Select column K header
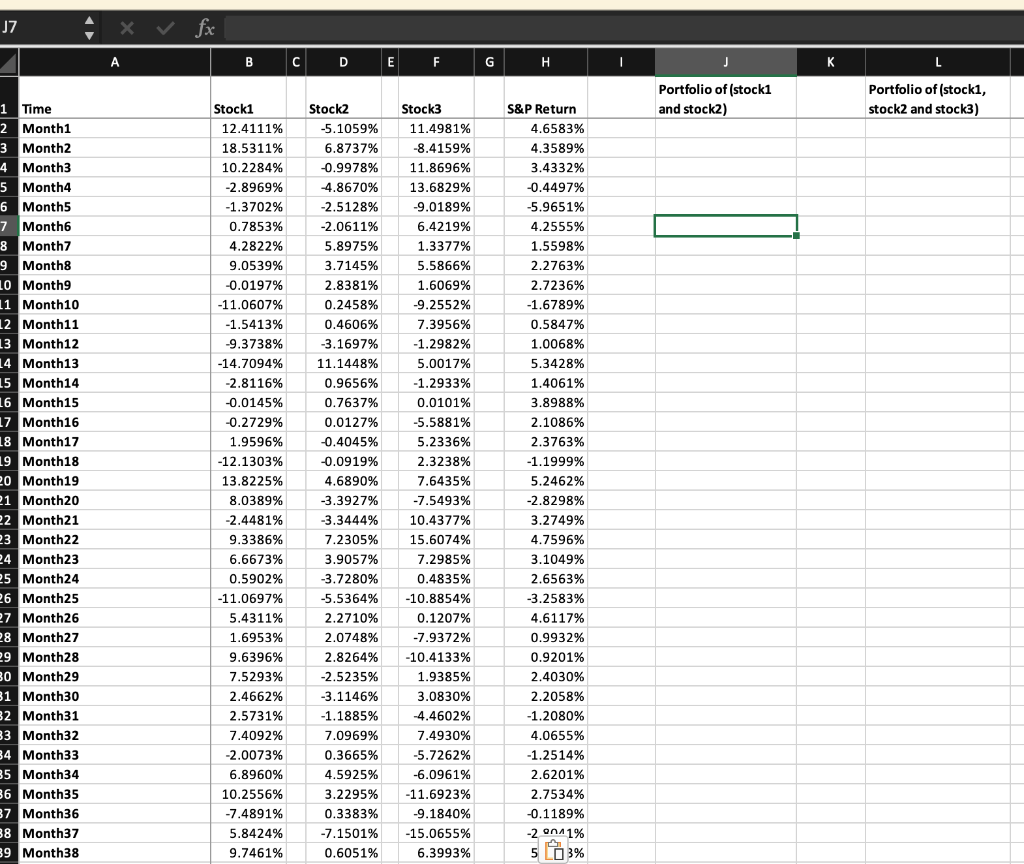Viewport: 1024px width, 864px height. tap(831, 63)
